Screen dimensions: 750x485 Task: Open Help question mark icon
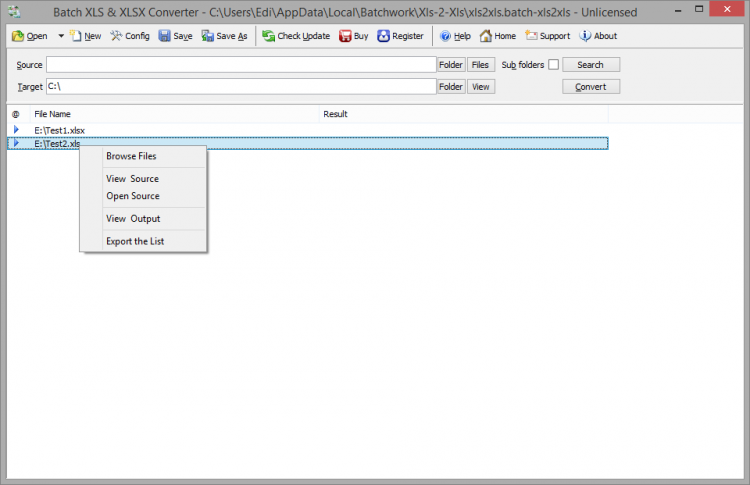pos(445,36)
